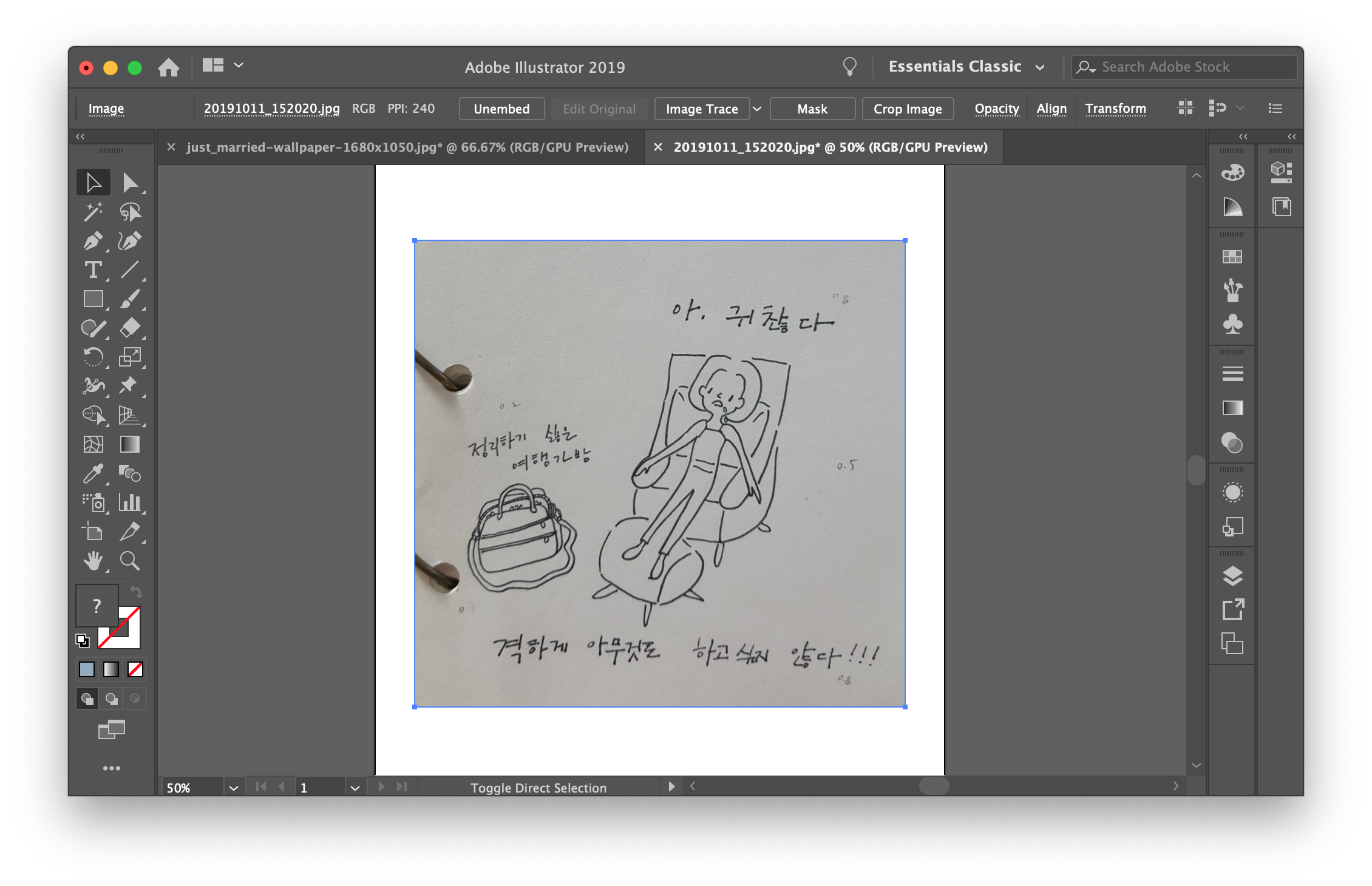Select the Hand tool
Screen dimensions: 1372x886
(92, 561)
